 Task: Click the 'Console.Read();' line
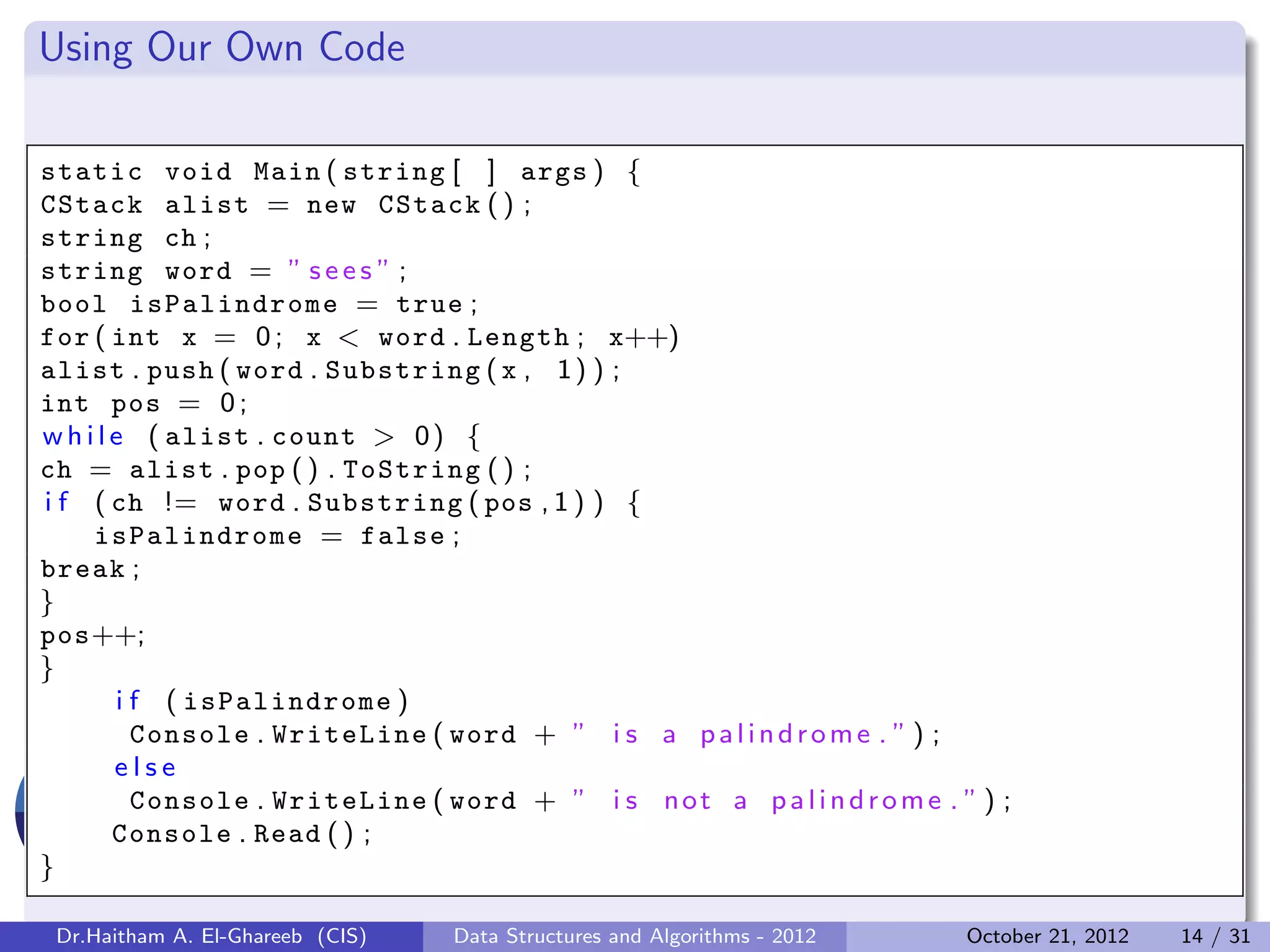[x=242, y=834]
